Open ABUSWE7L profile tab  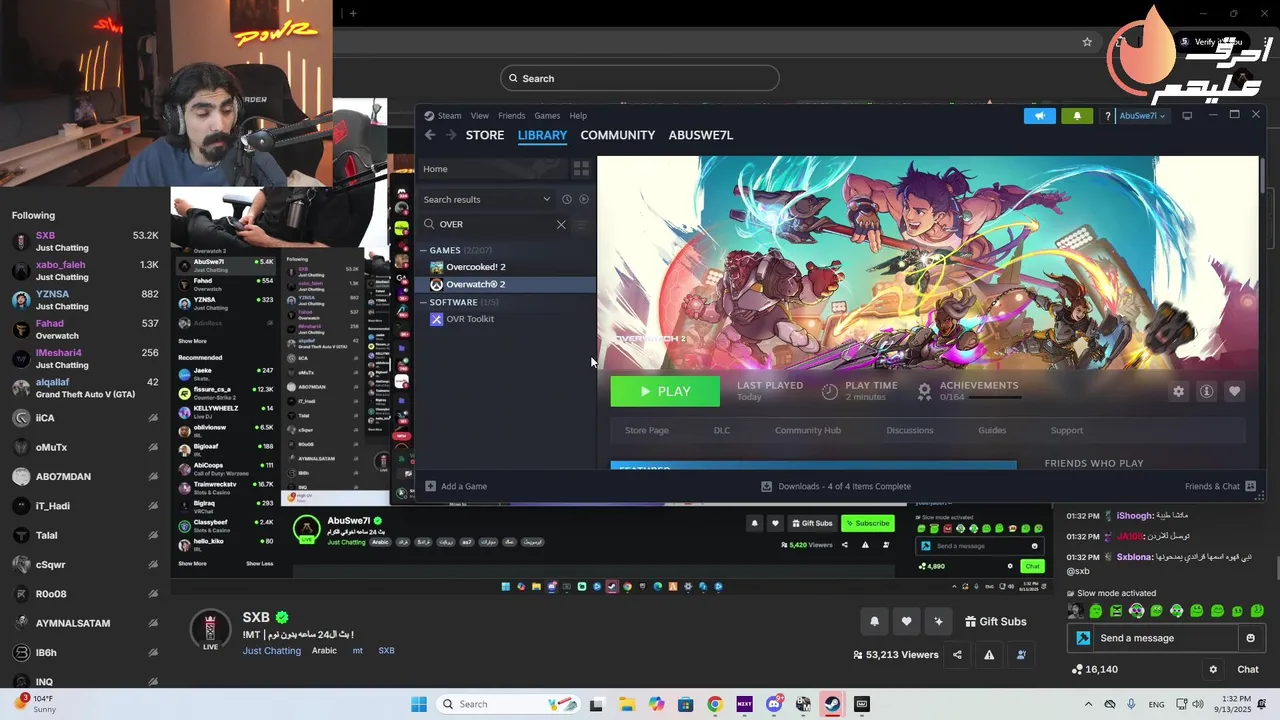[701, 135]
